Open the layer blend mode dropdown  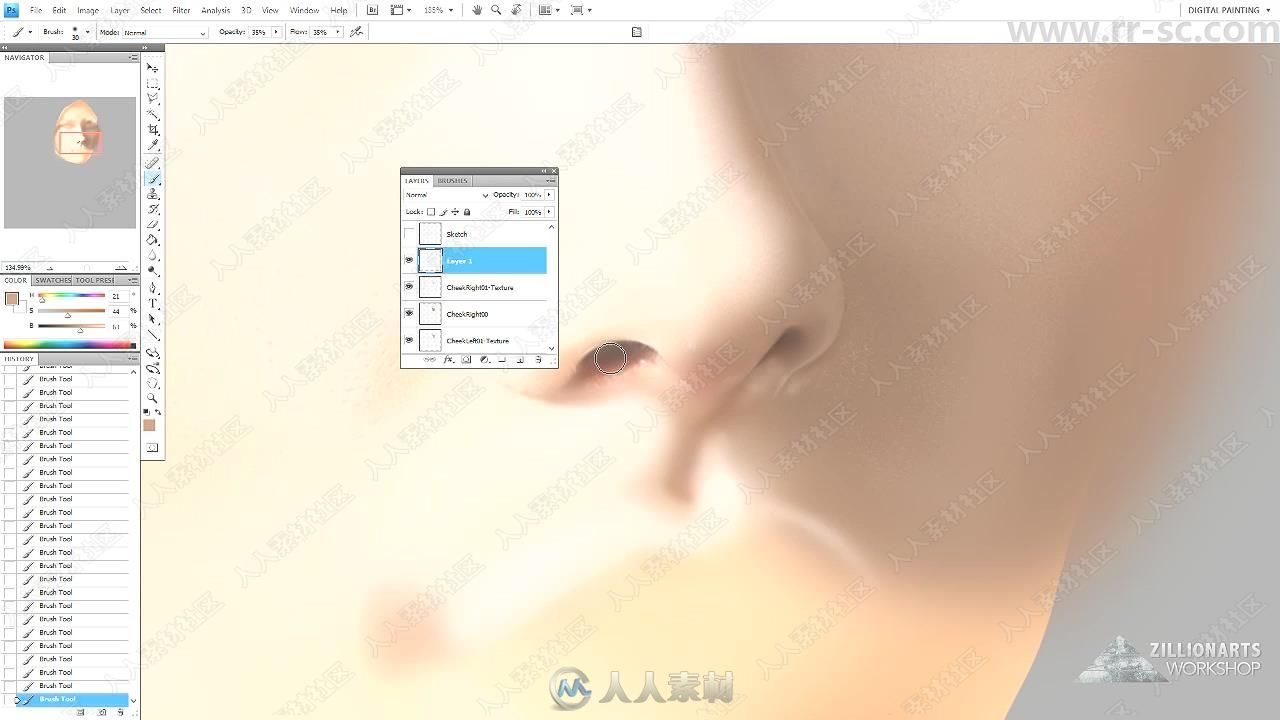446,195
